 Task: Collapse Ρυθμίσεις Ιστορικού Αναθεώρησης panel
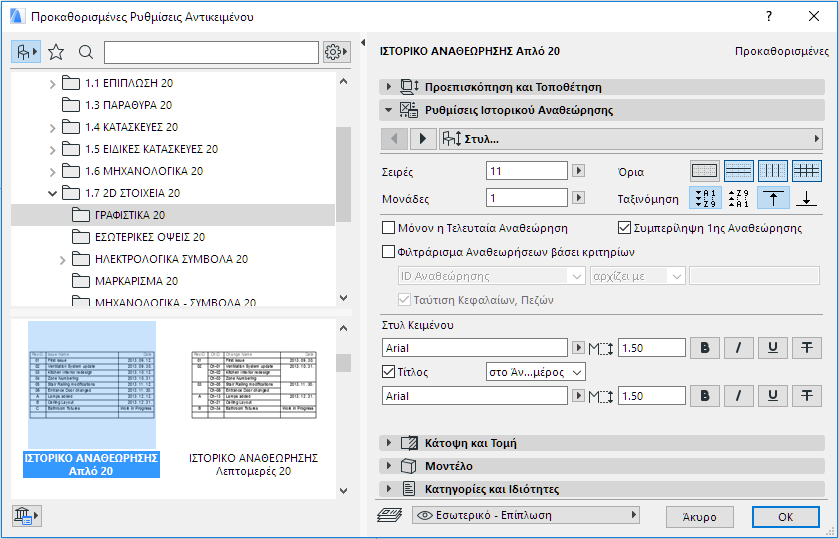(x=388, y=110)
